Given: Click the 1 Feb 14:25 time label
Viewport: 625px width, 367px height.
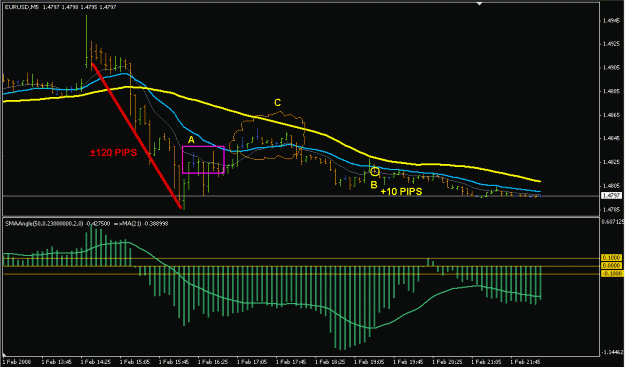Looking at the screenshot, I should 95,362.
